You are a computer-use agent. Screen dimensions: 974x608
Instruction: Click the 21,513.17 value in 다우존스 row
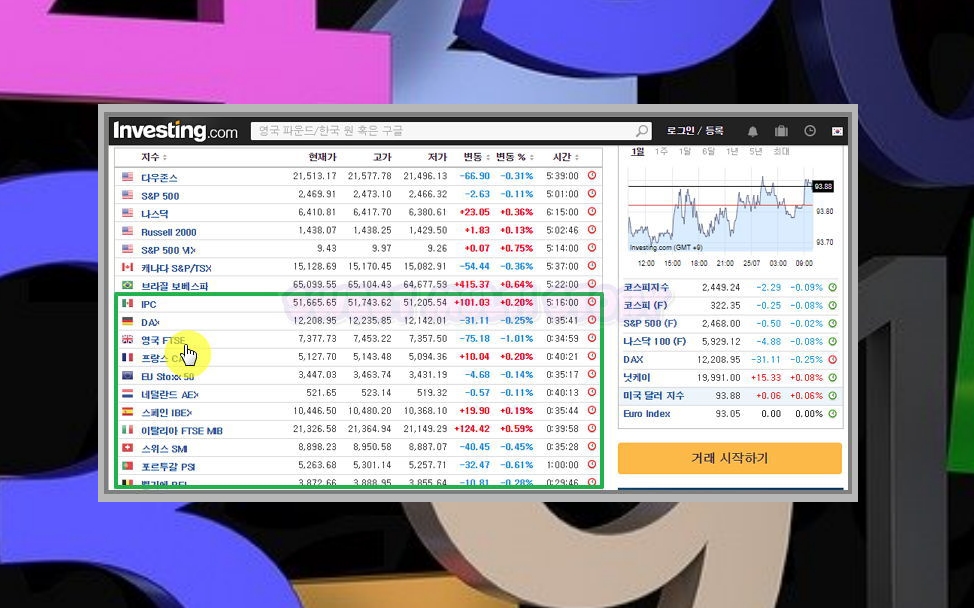click(x=314, y=176)
